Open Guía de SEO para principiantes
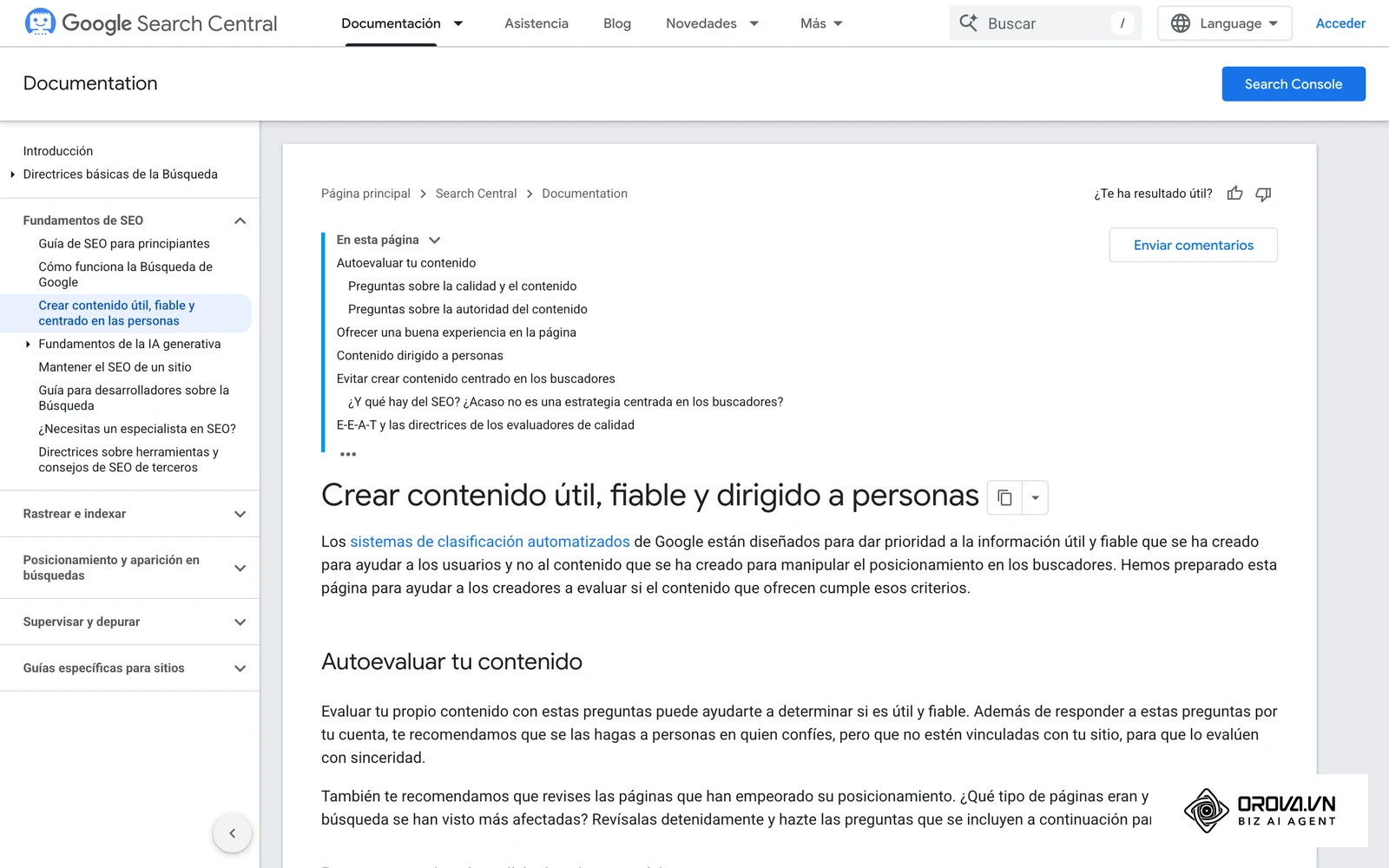The width and height of the screenshot is (1389, 868). point(124,244)
